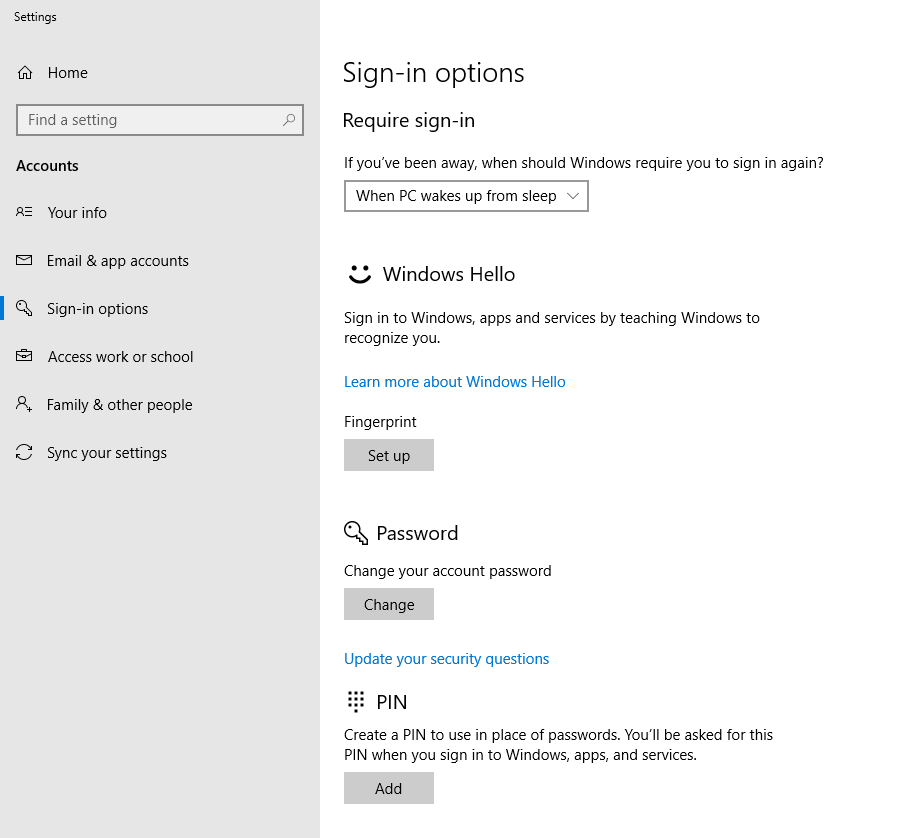Image resolution: width=901 pixels, height=838 pixels.
Task: Open the 'When PC wakes up from sleep' dropdown
Action: 456,196
